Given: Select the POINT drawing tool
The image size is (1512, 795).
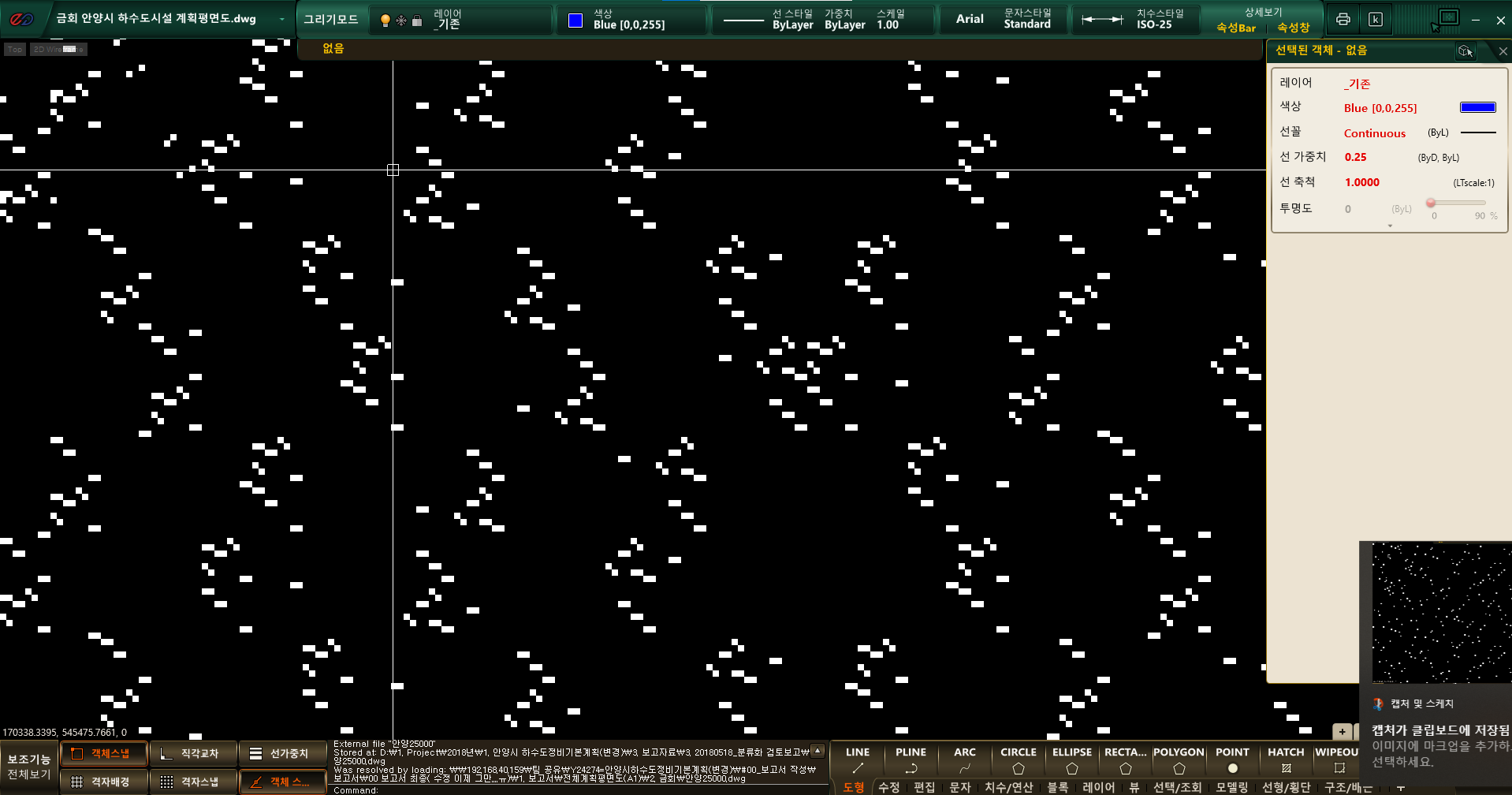Looking at the screenshot, I should (x=1233, y=760).
